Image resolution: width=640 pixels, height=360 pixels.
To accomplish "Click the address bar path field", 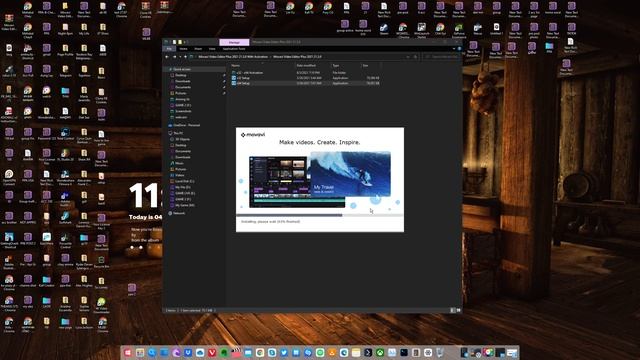I will tap(300, 57).
